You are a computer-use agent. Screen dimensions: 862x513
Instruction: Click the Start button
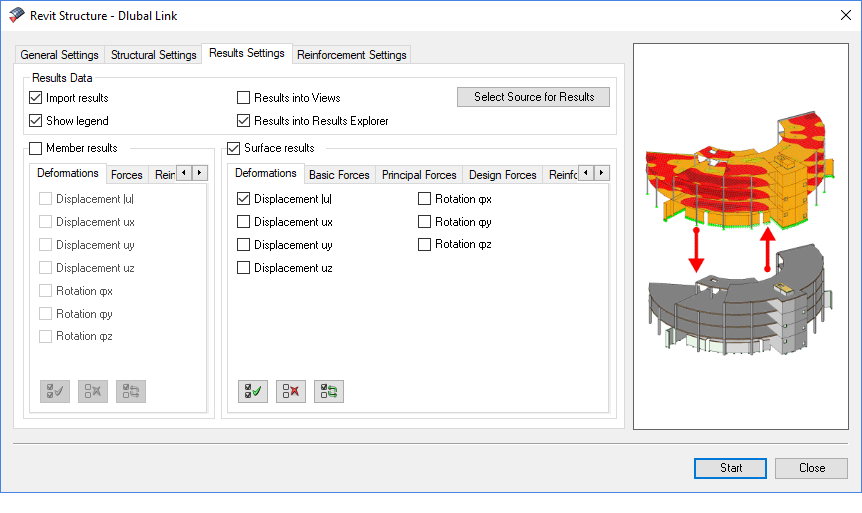point(730,468)
